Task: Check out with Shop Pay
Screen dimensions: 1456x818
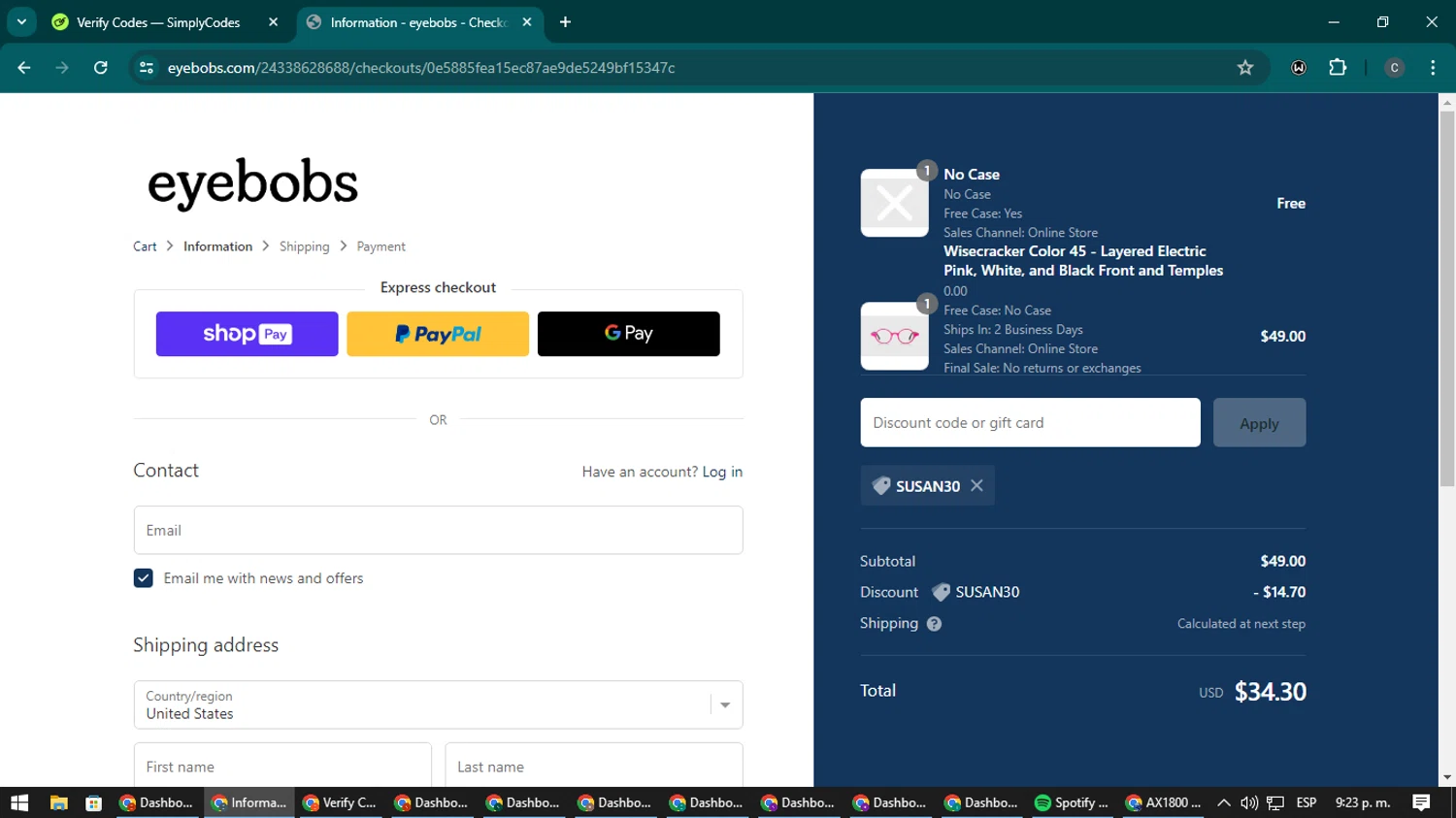Action: [247, 334]
